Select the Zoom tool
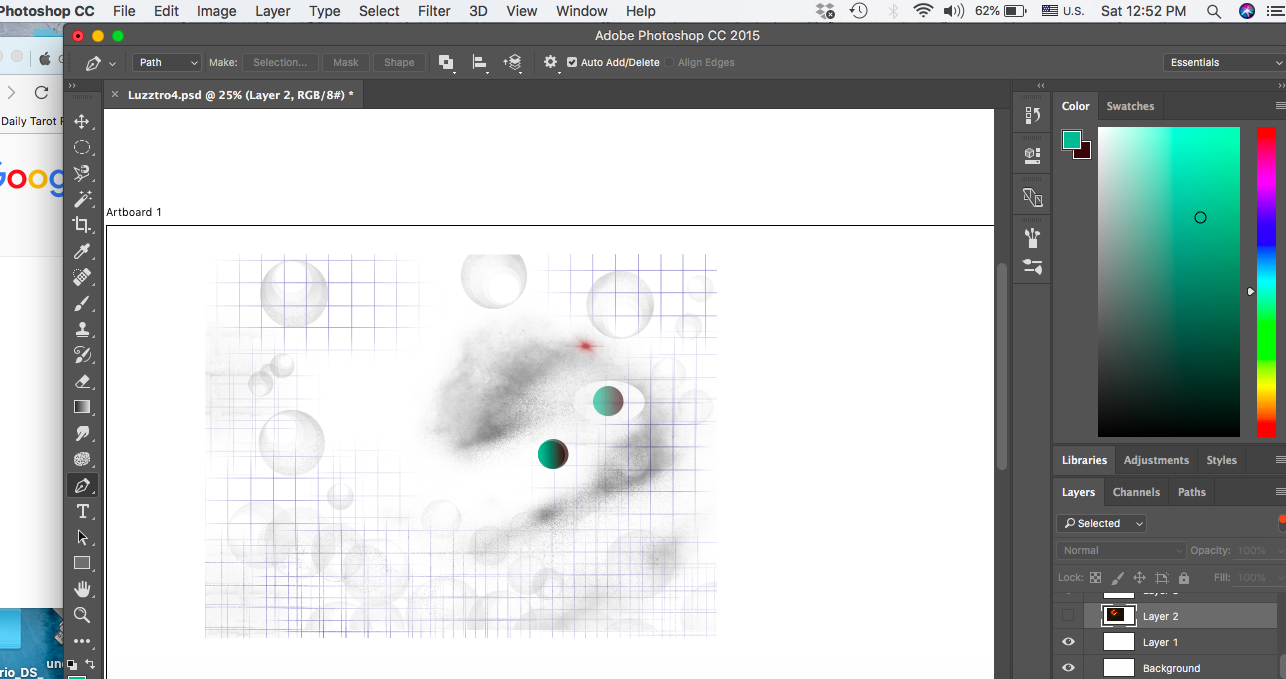Image resolution: width=1286 pixels, height=679 pixels. (83, 615)
